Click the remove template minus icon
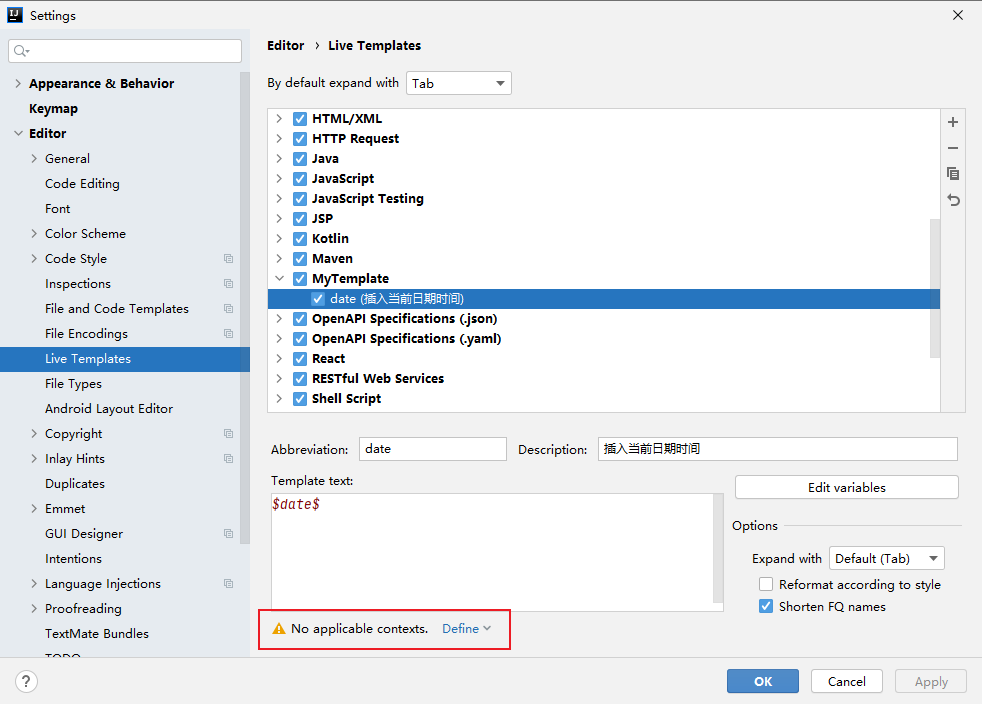This screenshot has width=982, height=704. (953, 148)
